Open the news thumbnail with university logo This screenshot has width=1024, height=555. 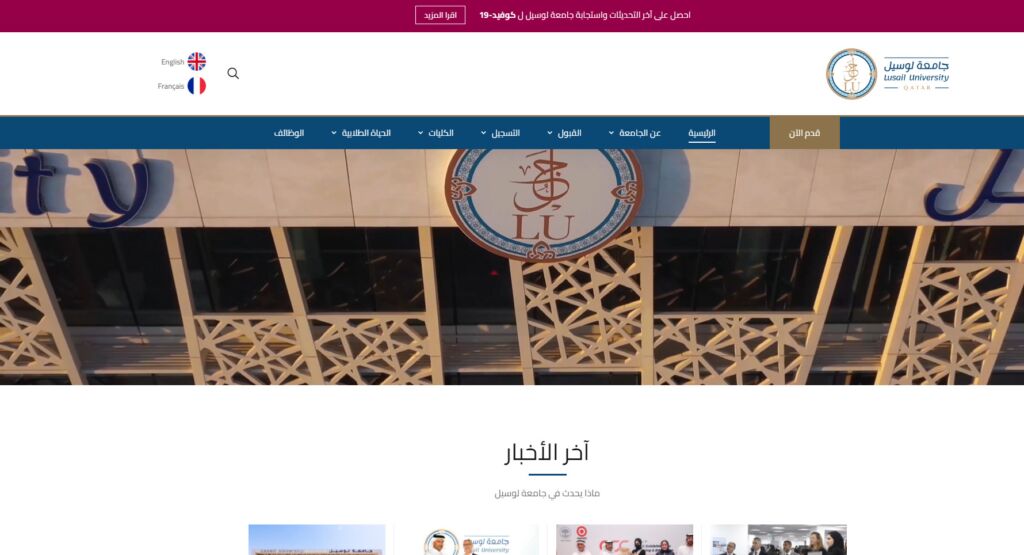470,539
